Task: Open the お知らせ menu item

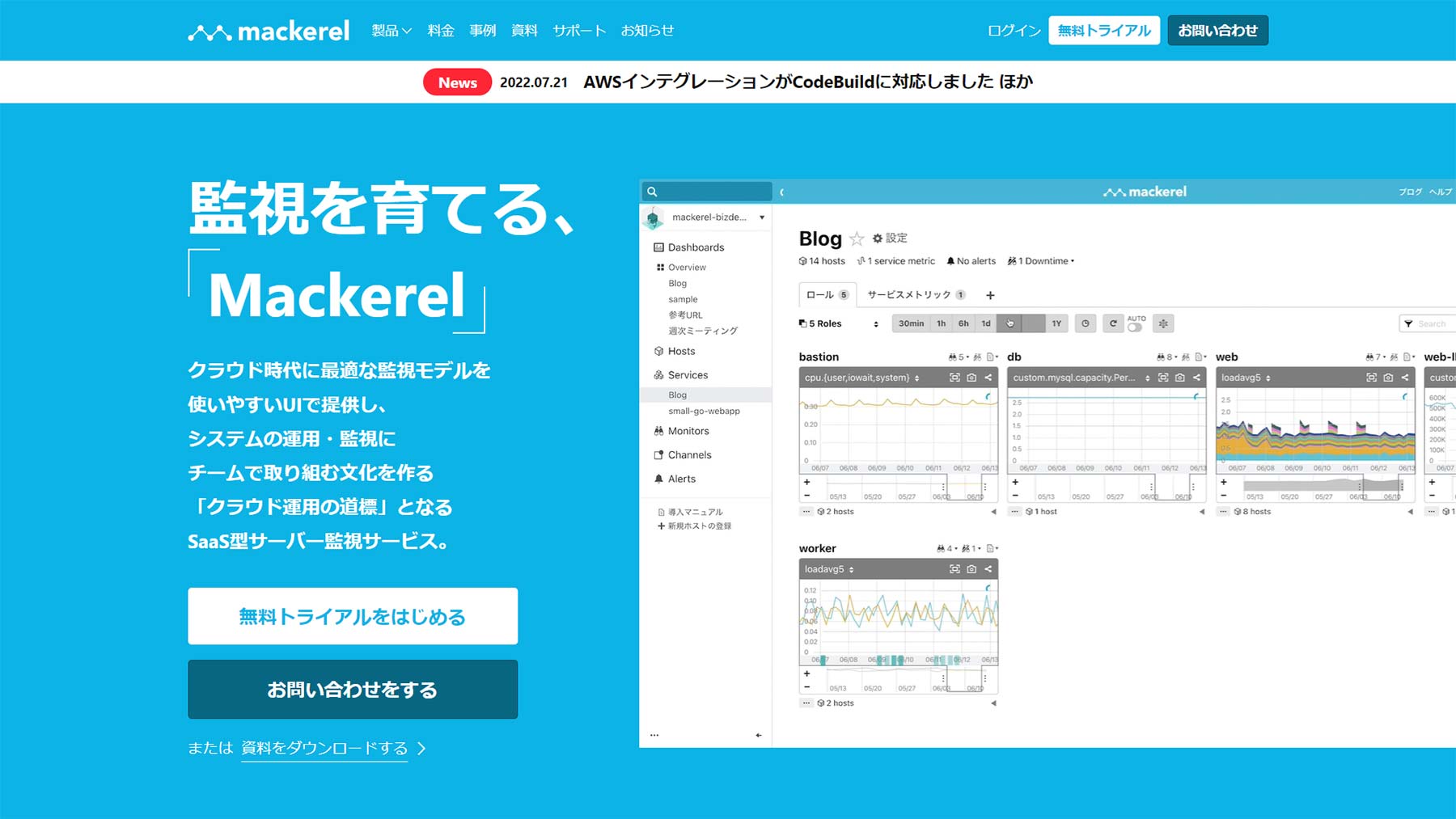Action: [647, 31]
